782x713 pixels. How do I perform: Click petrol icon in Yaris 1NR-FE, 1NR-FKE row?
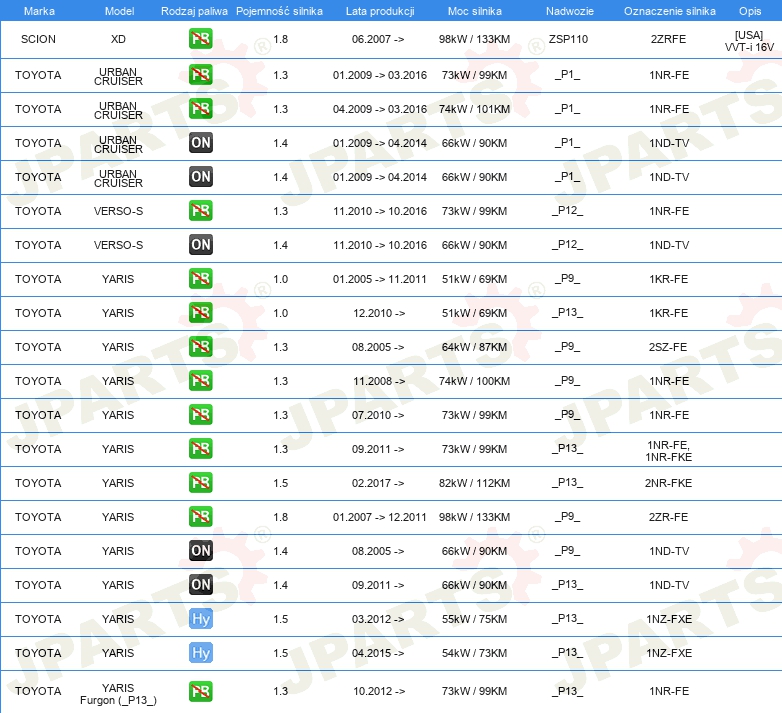pos(201,449)
